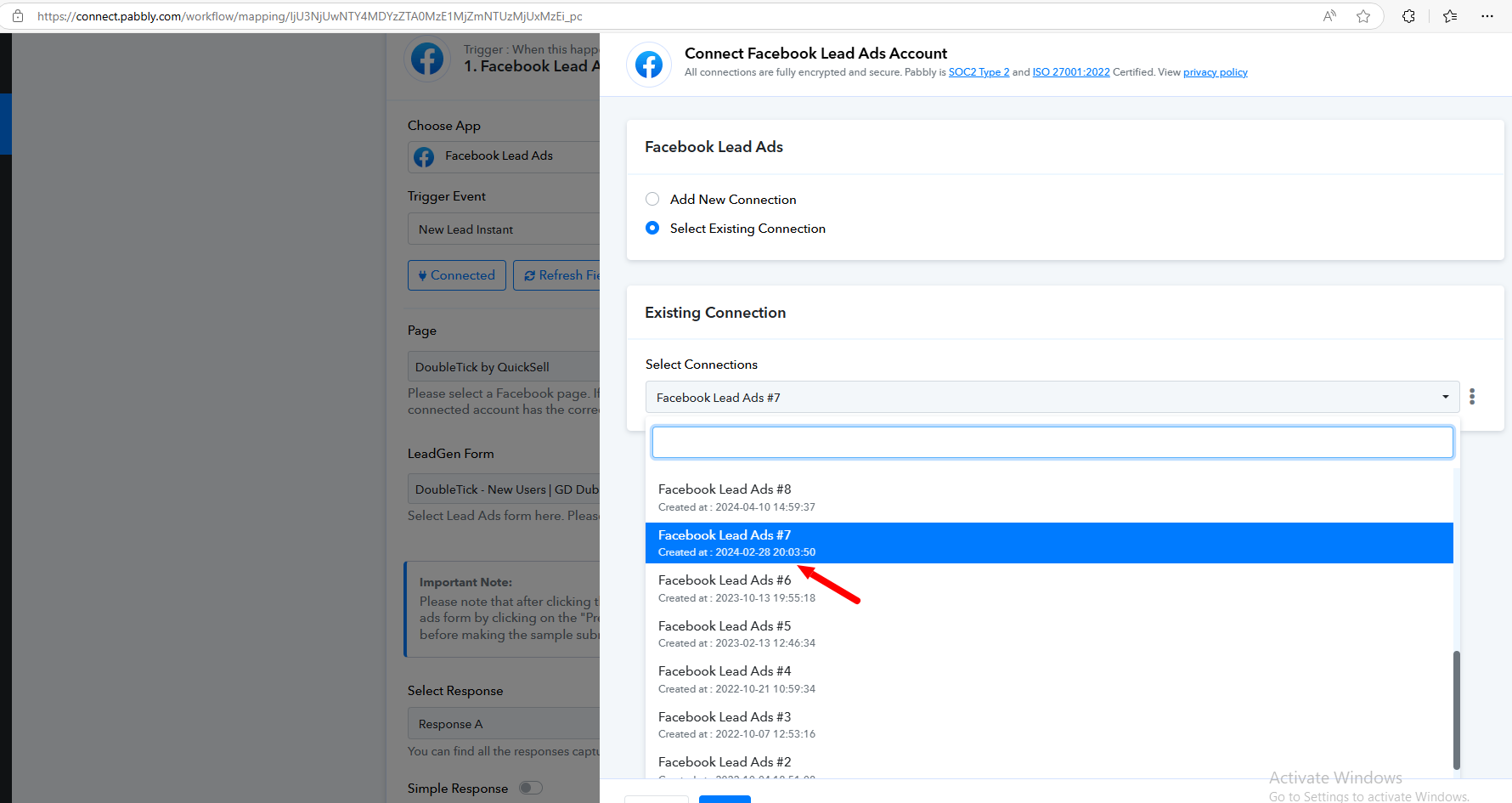Open the browser extensions puzzle icon

(x=1408, y=16)
